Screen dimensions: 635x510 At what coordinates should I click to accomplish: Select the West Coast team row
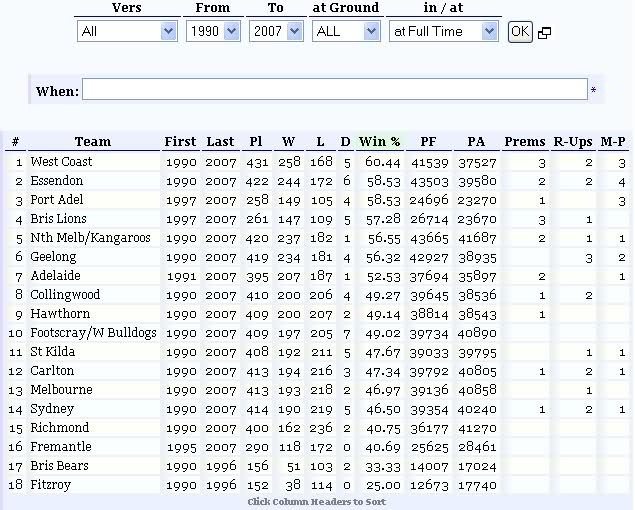tap(61, 162)
